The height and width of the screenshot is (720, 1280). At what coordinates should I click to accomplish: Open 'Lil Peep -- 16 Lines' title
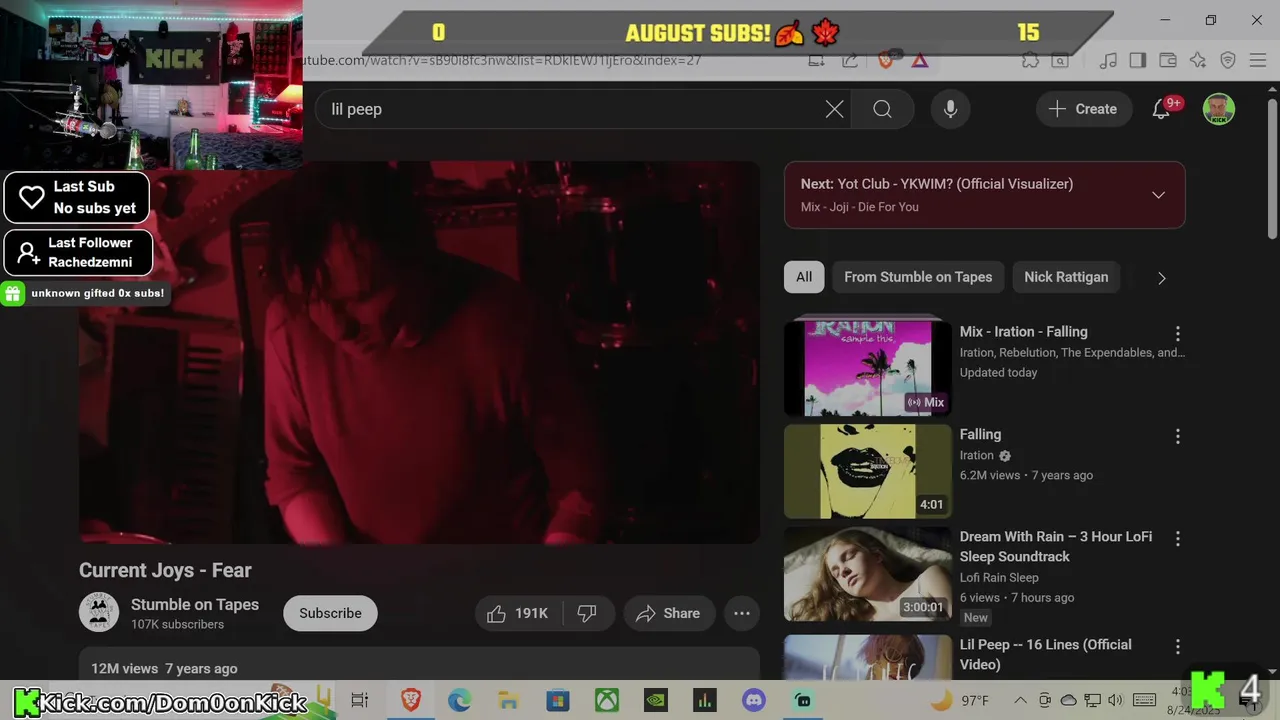click(x=1046, y=654)
